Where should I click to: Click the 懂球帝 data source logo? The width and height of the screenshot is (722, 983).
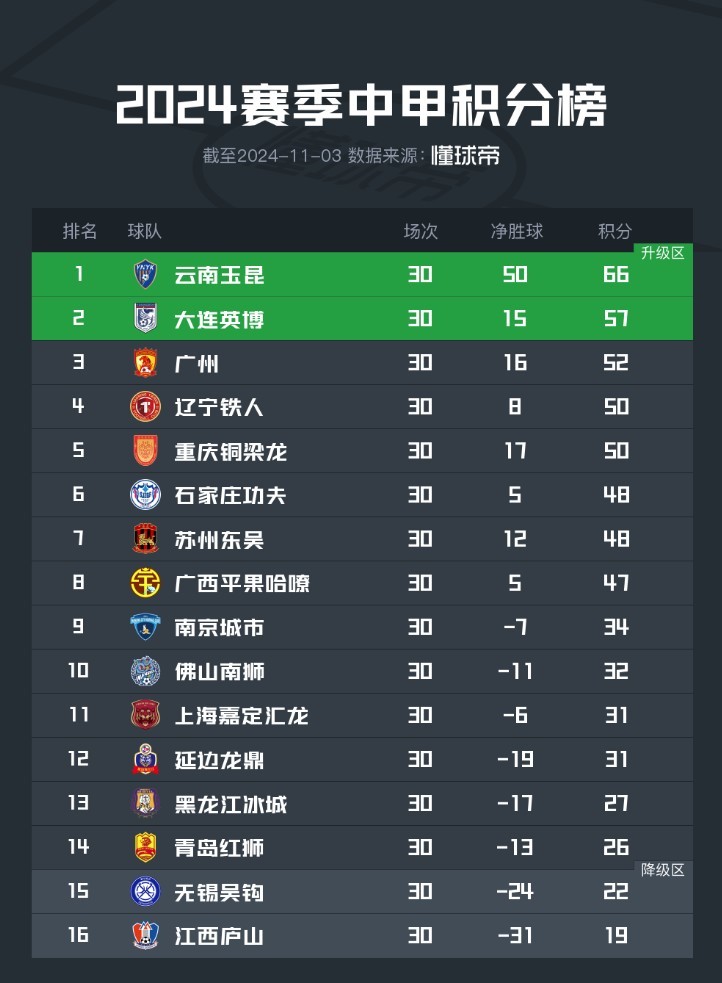tap(465, 156)
